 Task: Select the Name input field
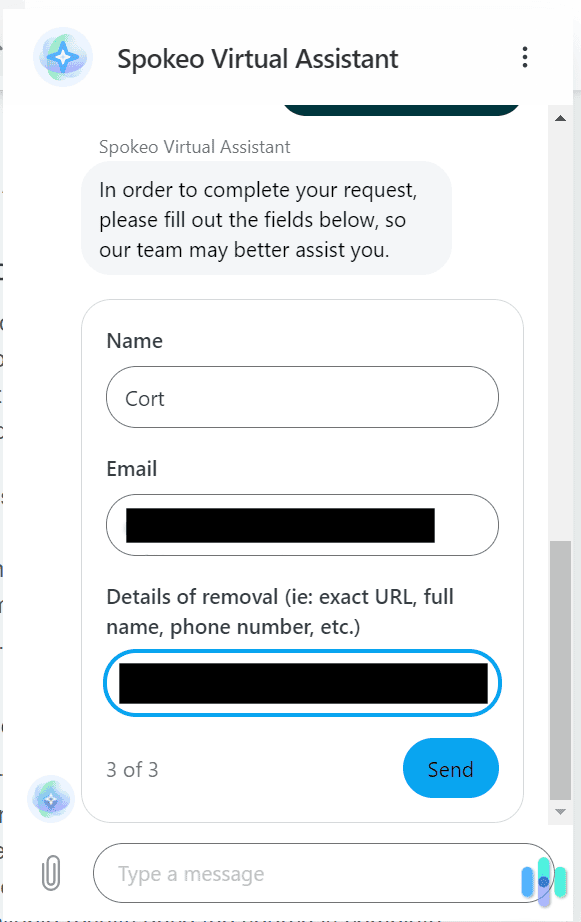click(x=301, y=397)
